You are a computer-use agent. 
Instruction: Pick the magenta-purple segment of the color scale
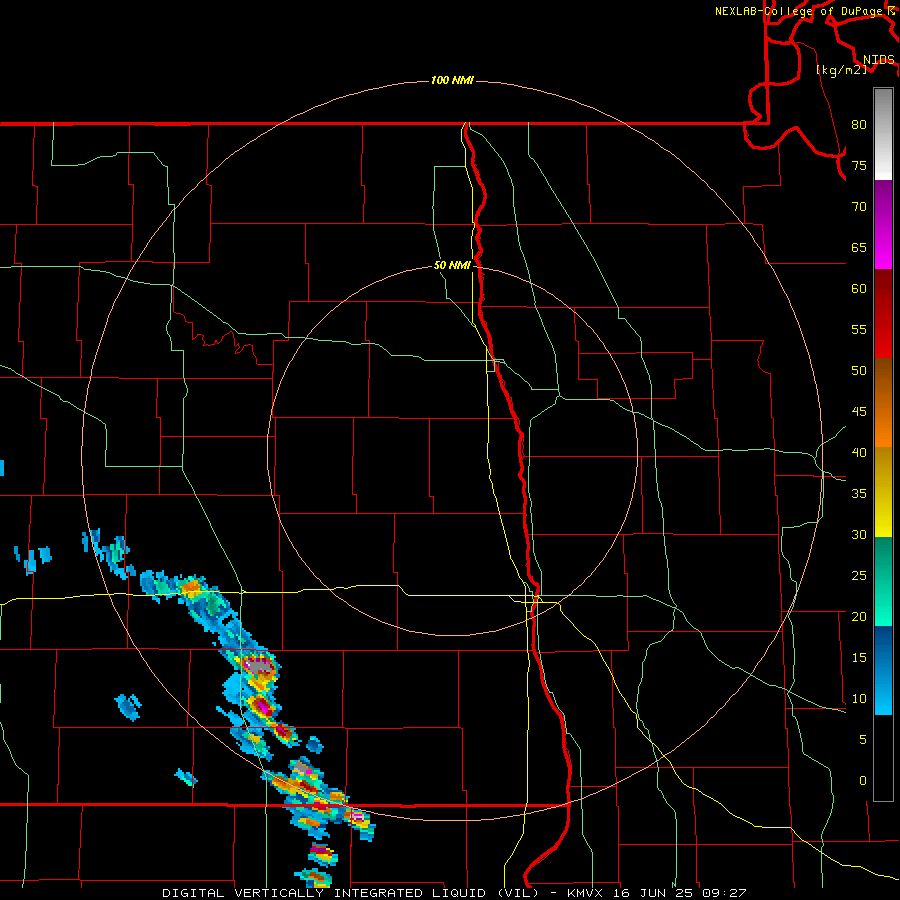point(883,224)
